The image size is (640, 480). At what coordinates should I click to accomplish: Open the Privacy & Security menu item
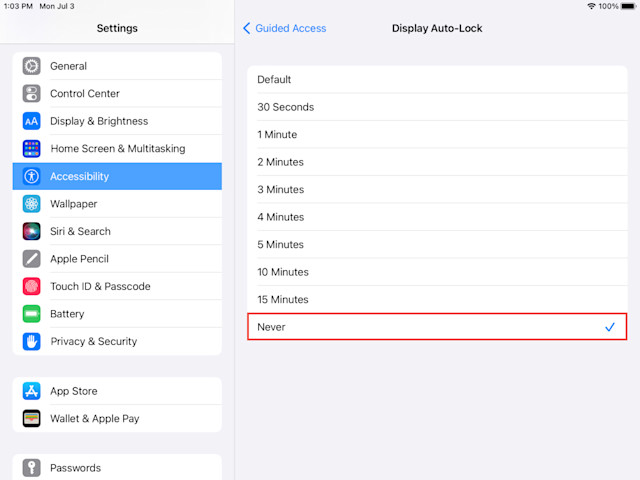coord(117,341)
